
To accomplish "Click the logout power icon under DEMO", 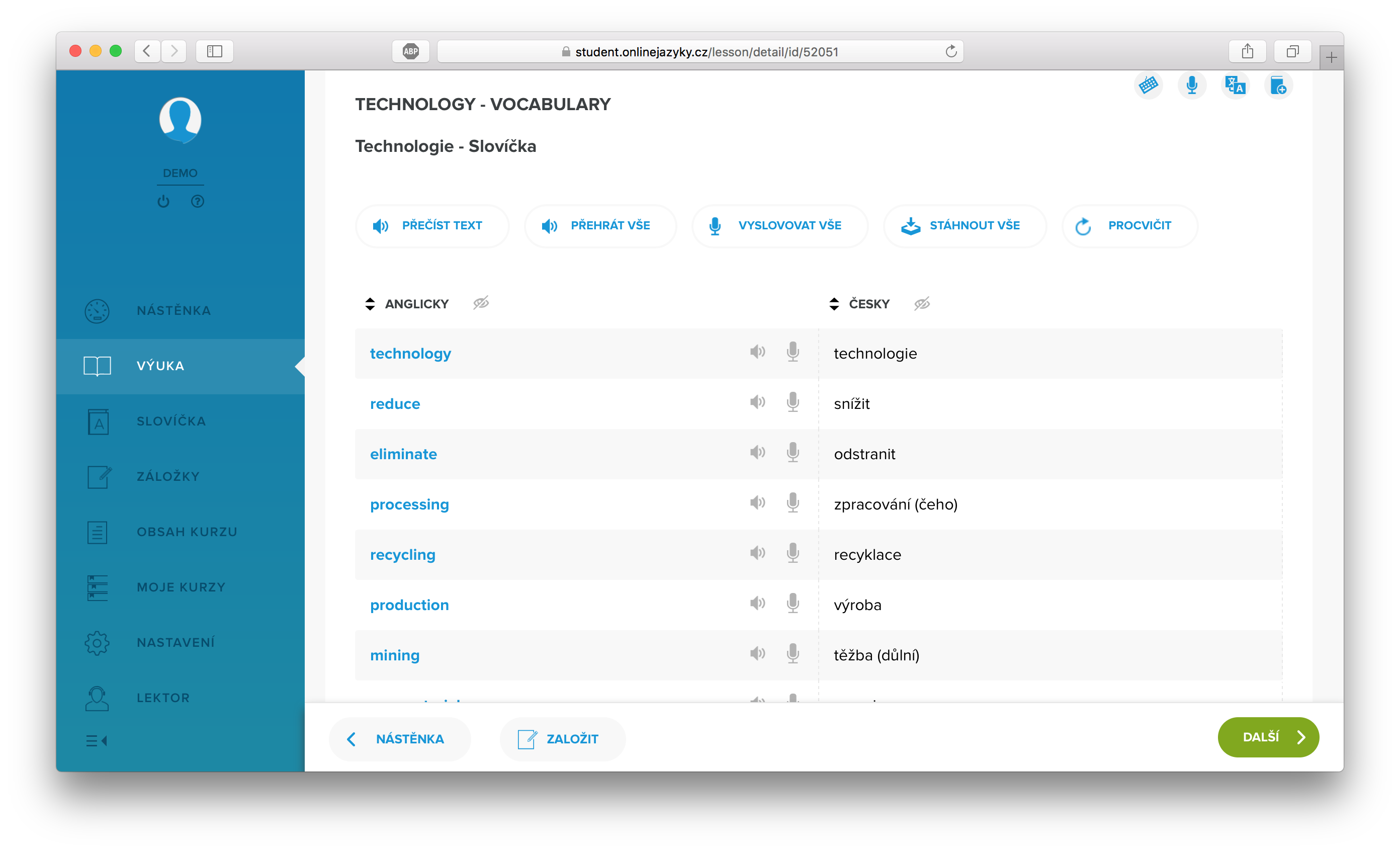I will (x=163, y=201).
